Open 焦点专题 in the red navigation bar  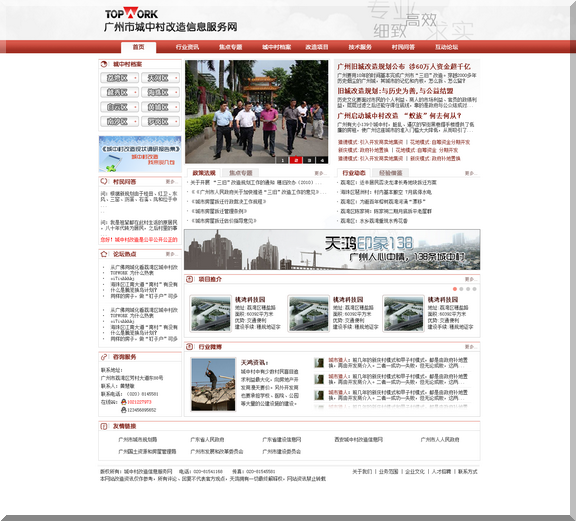point(231,47)
